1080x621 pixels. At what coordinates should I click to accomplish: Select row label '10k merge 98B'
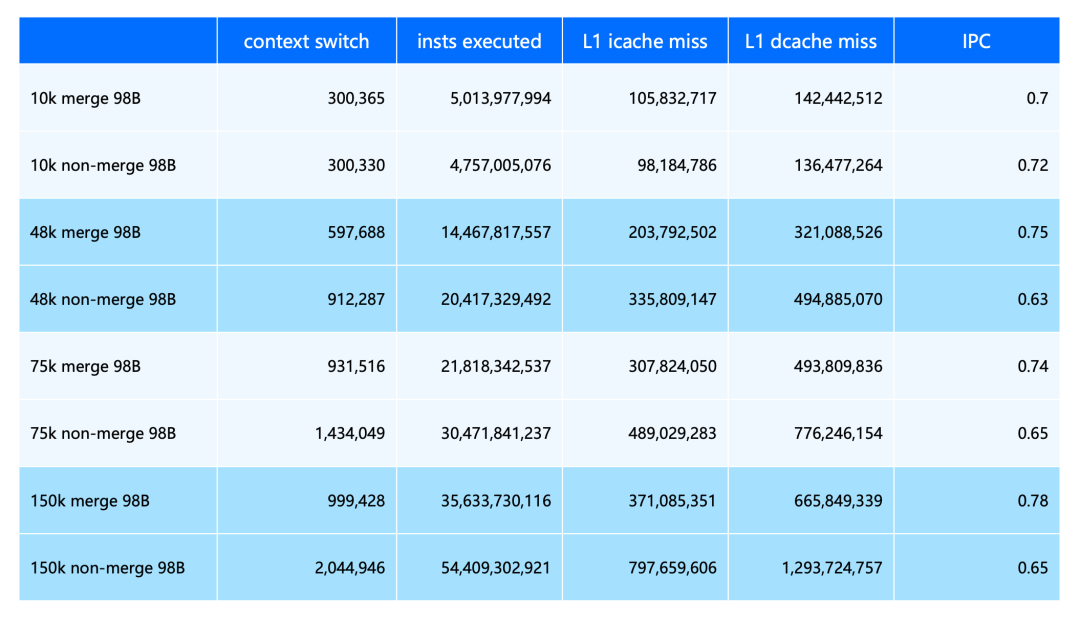[85, 98]
